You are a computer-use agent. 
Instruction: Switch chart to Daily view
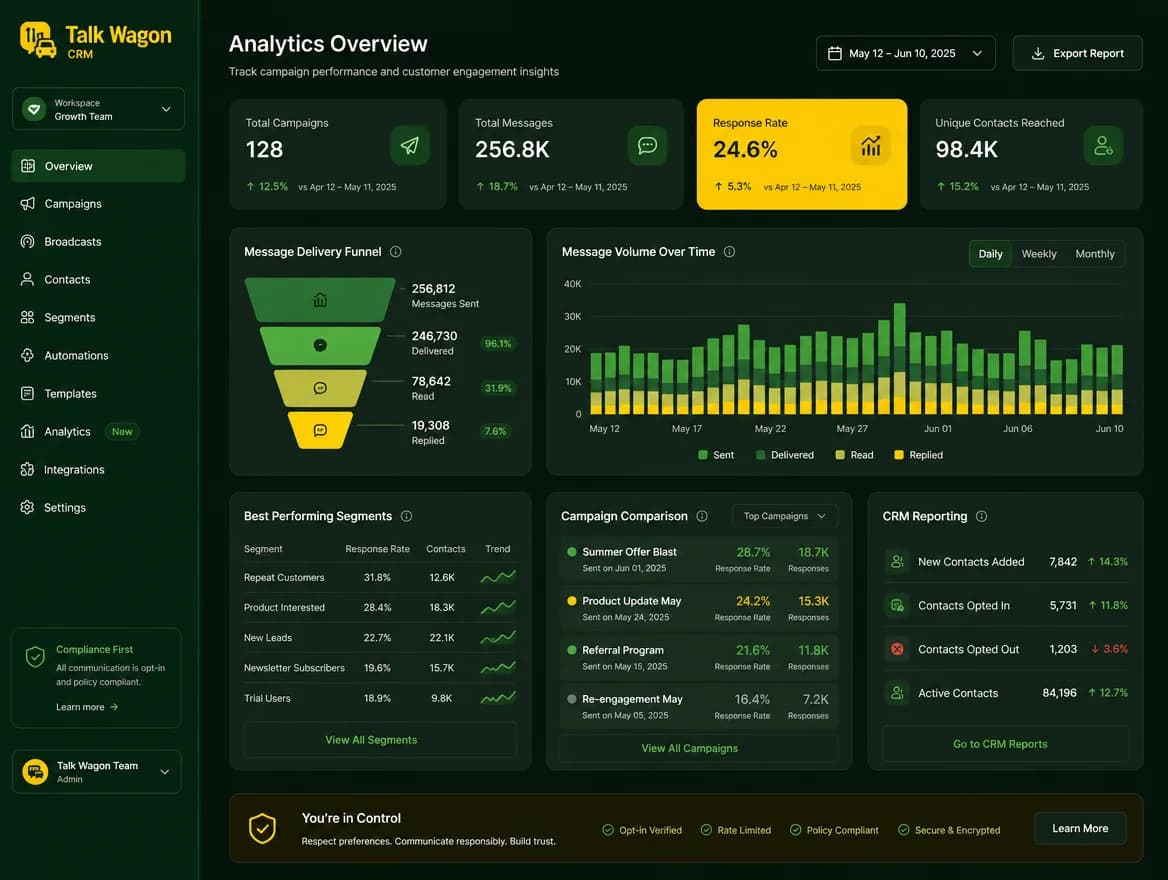990,254
